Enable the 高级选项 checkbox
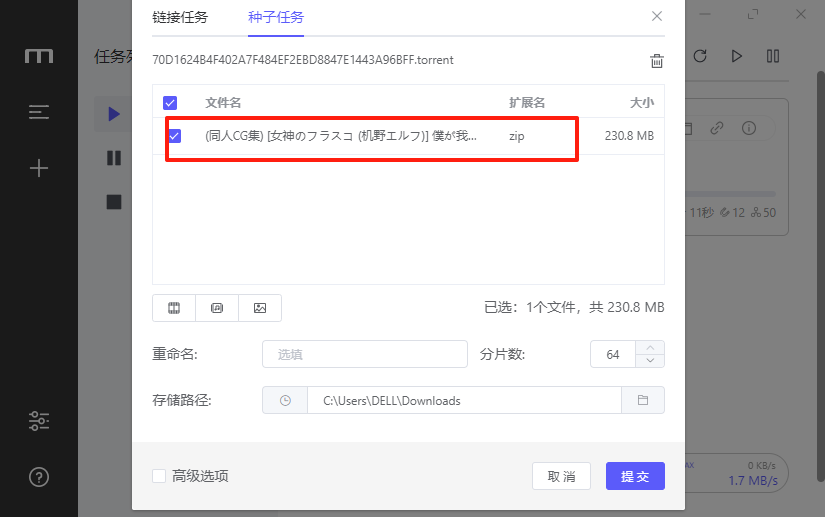This screenshot has height=517, width=825. 159,476
